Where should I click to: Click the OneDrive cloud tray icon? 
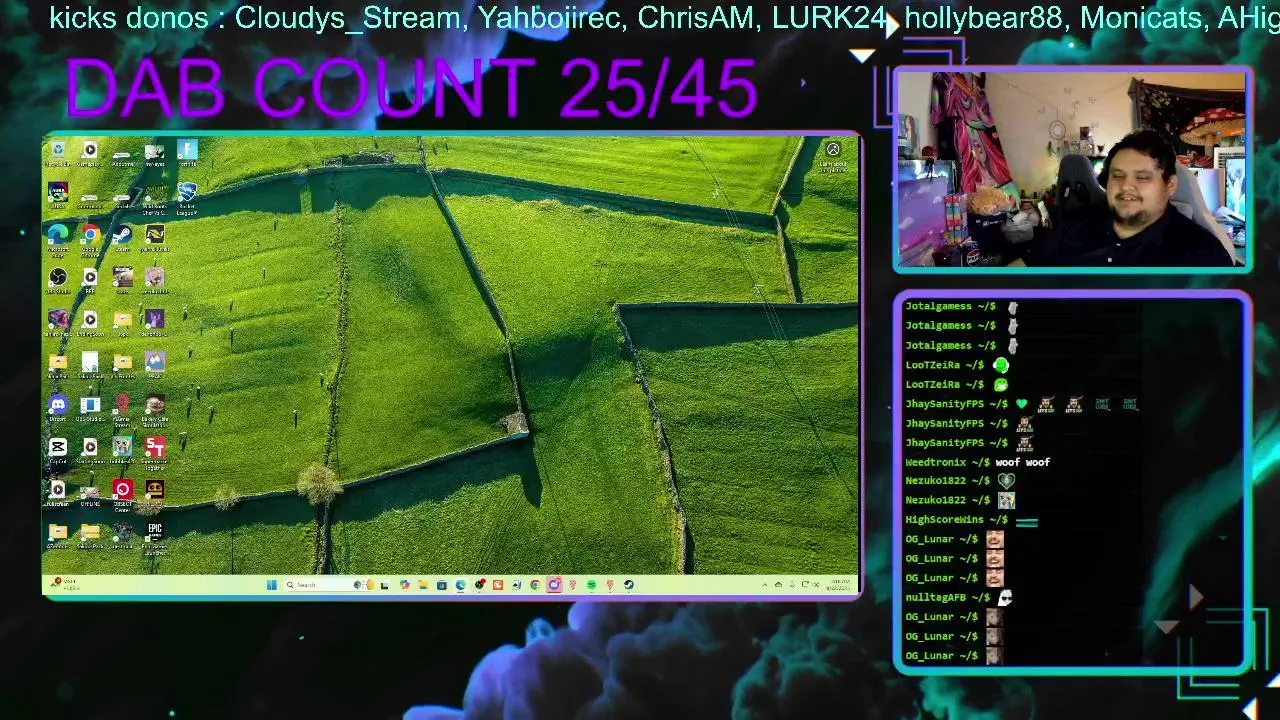778,585
